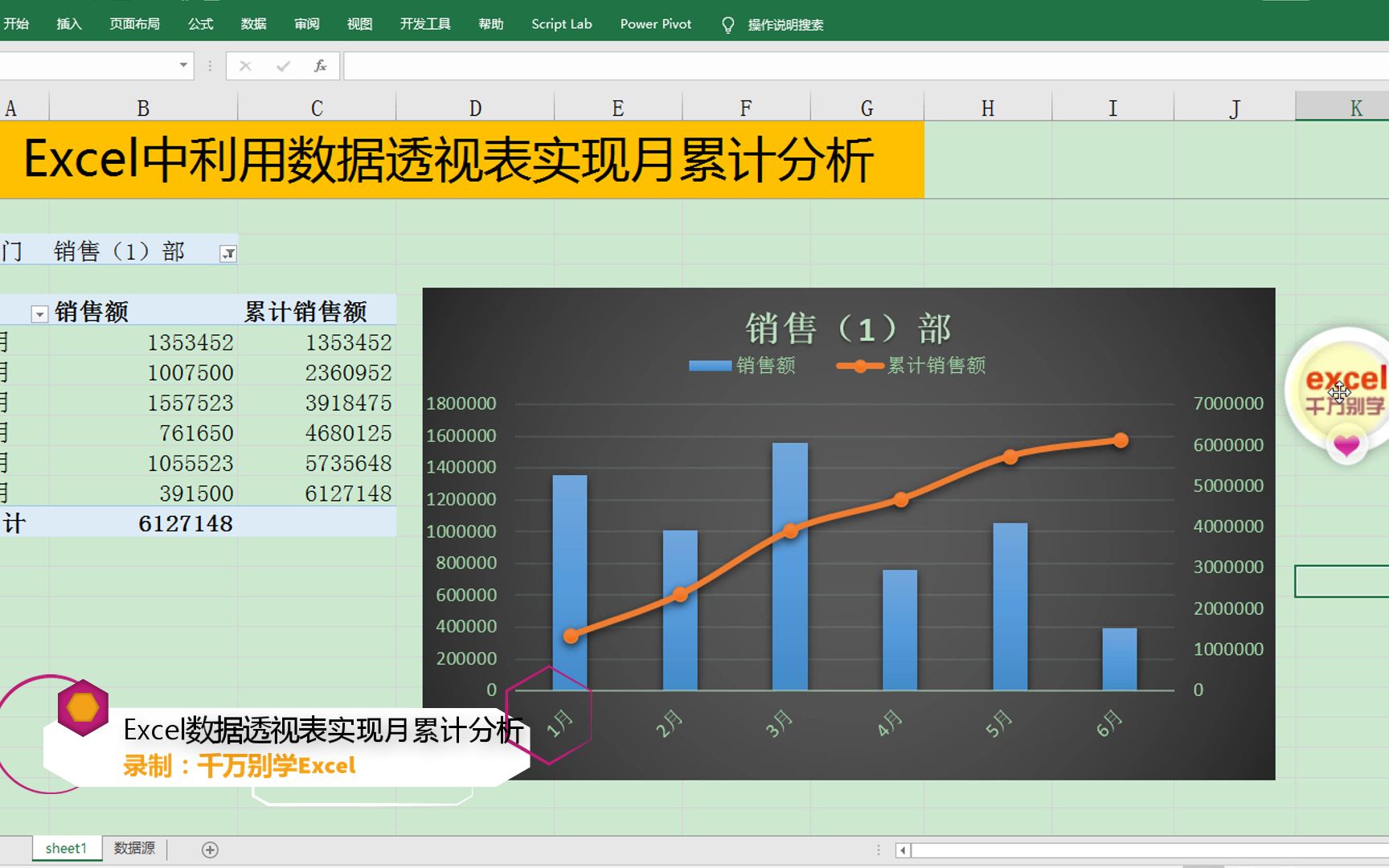Open the Name Box dropdown arrow

point(183,66)
